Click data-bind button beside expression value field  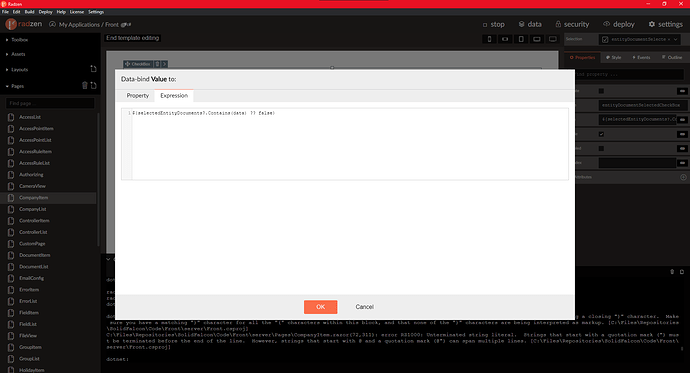click(682, 120)
